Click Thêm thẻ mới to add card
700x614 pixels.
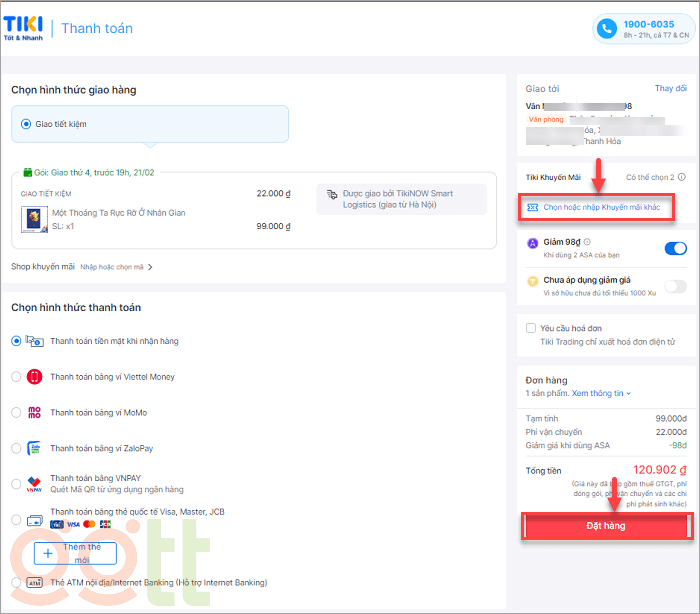point(76,552)
